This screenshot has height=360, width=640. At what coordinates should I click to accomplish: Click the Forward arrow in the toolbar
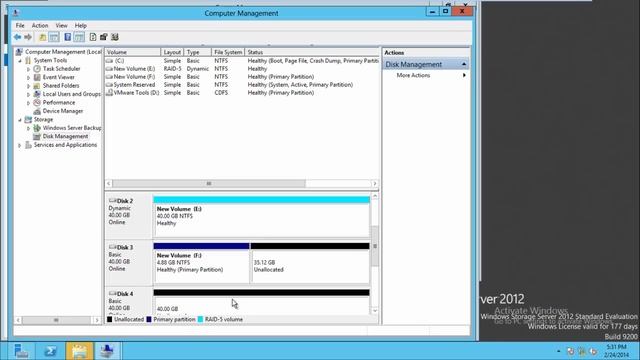point(28,37)
